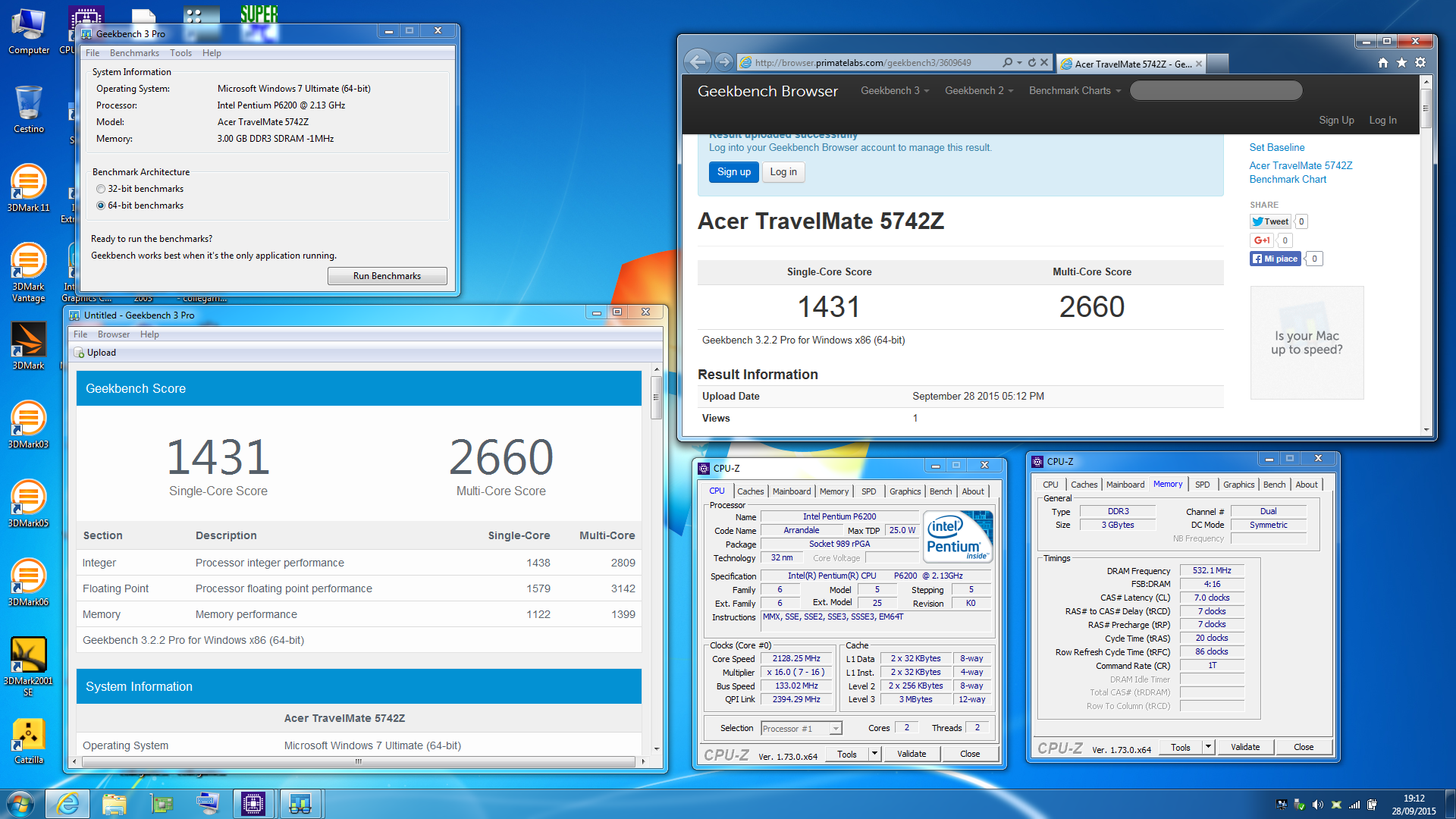Click the wireless signal tray icon
This screenshot has width=1456, height=819.
pyautogui.click(x=1354, y=805)
